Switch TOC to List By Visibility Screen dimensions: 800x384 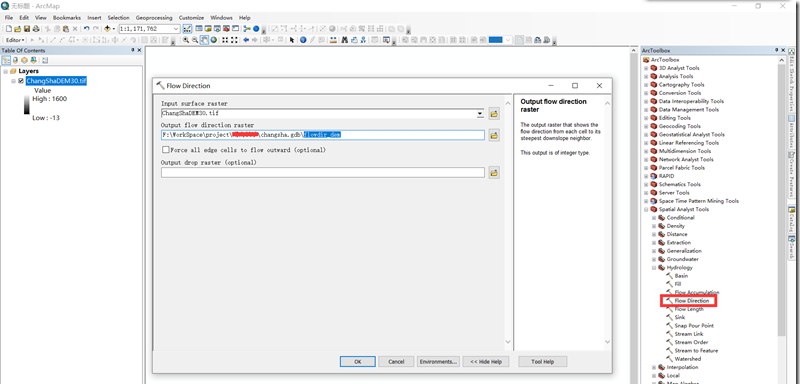[24, 60]
